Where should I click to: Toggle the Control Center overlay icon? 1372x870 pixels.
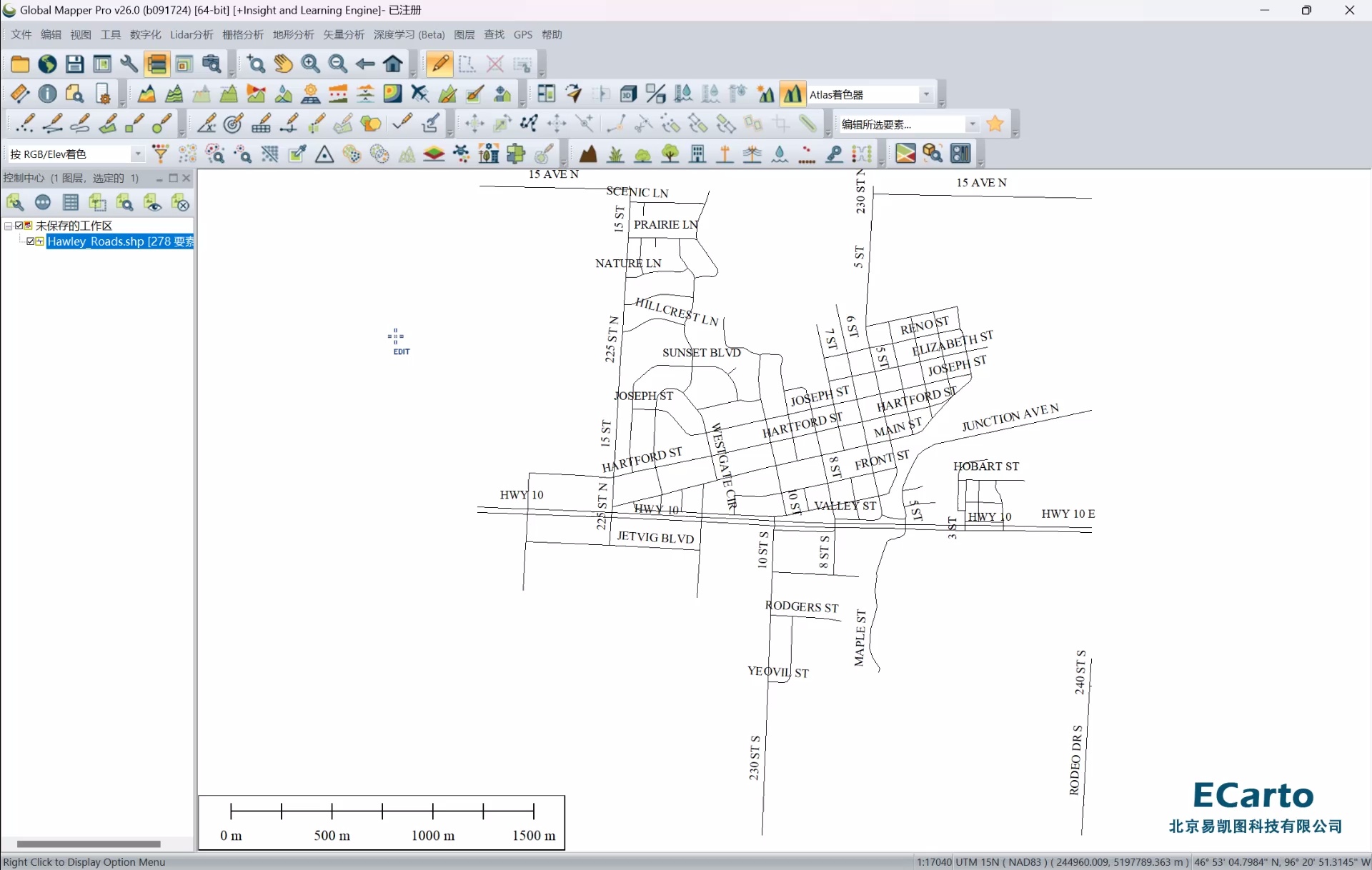pyautogui.click(x=157, y=64)
